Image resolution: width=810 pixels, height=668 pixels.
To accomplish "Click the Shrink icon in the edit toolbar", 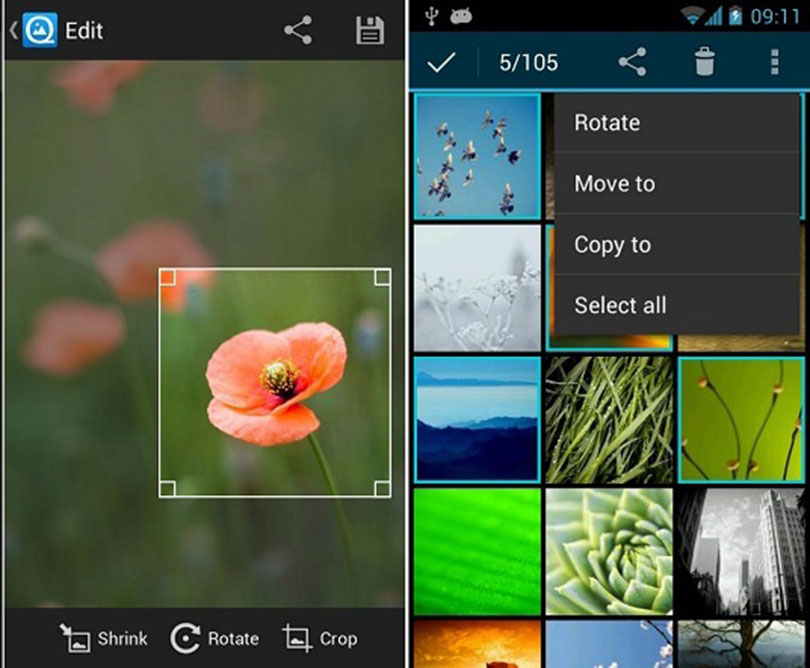I will (75, 638).
